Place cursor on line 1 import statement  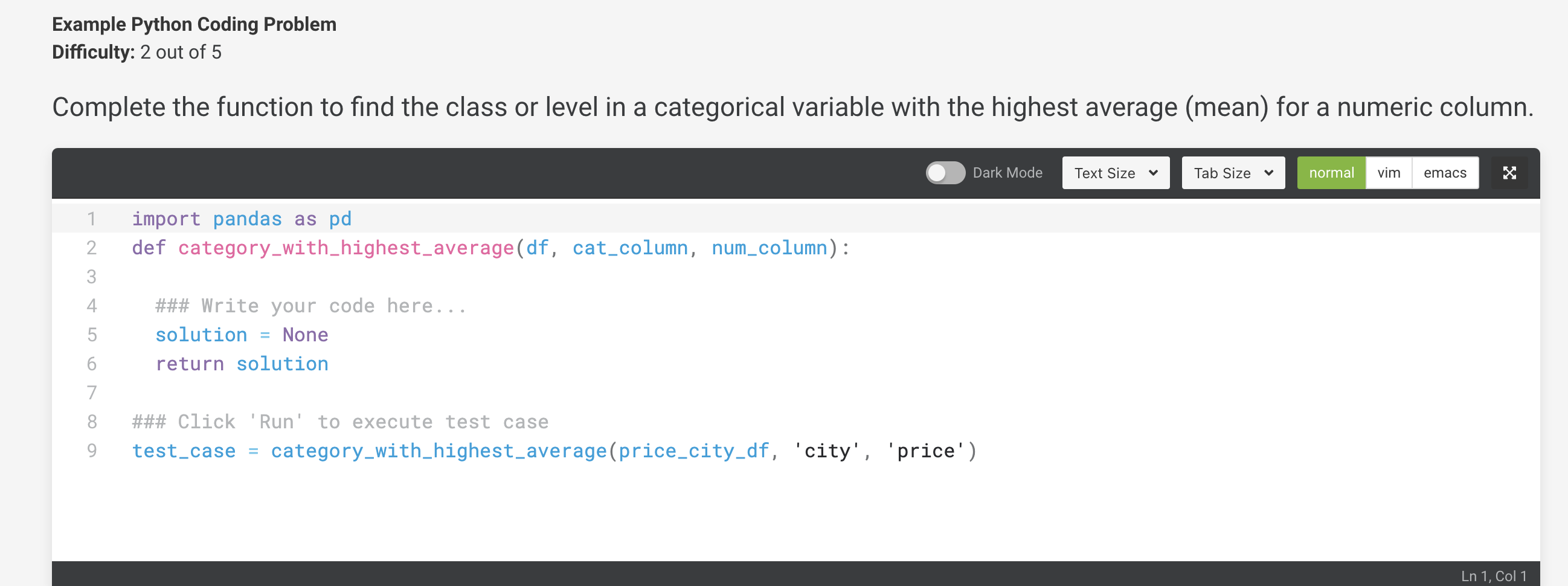pos(242,219)
